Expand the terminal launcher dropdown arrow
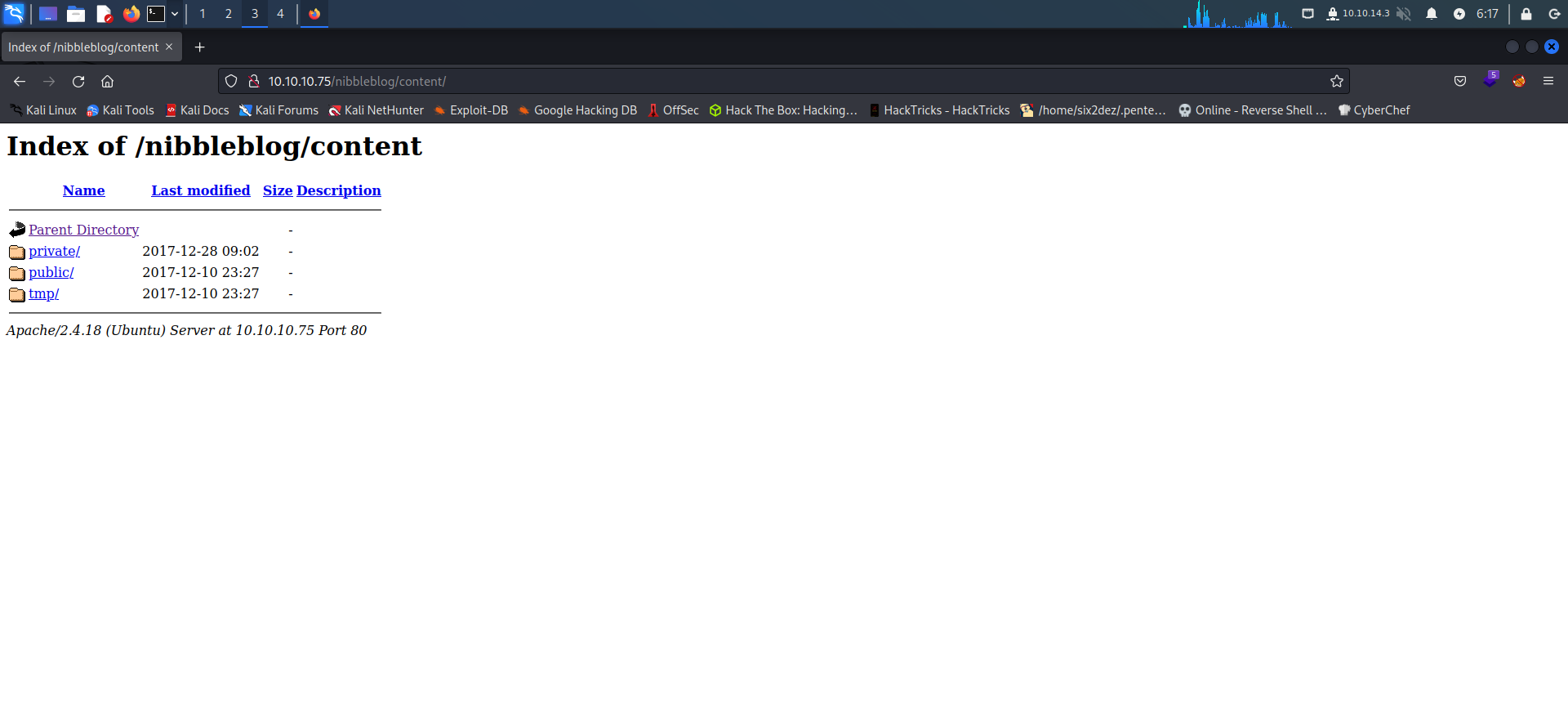 click(175, 14)
